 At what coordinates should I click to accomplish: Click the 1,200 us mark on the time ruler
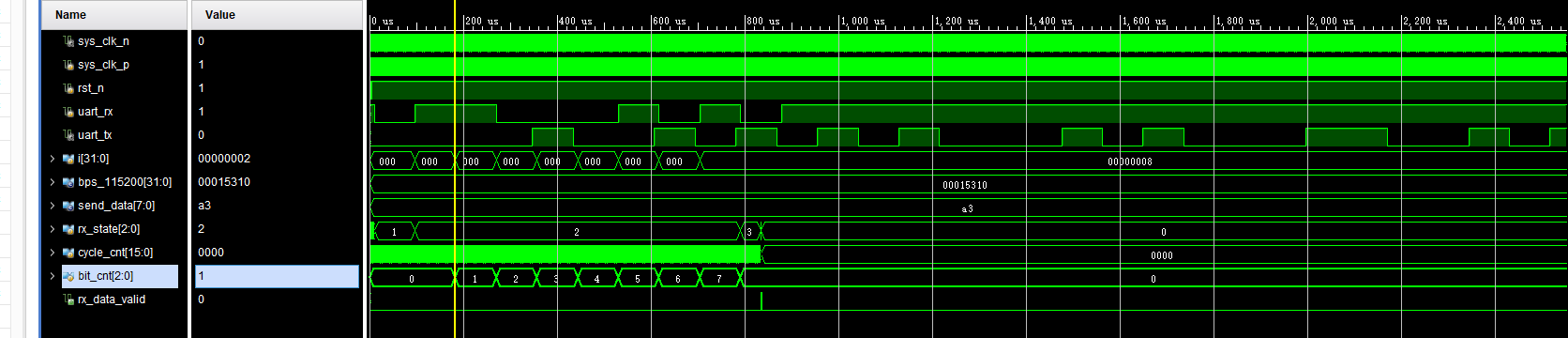[x=956, y=21]
